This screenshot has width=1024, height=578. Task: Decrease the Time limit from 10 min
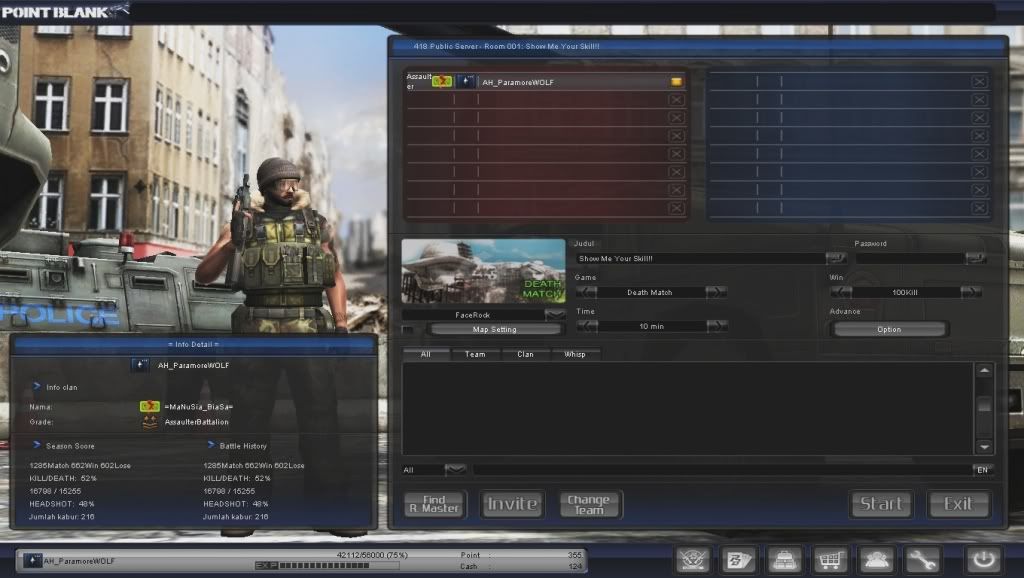(x=587, y=326)
